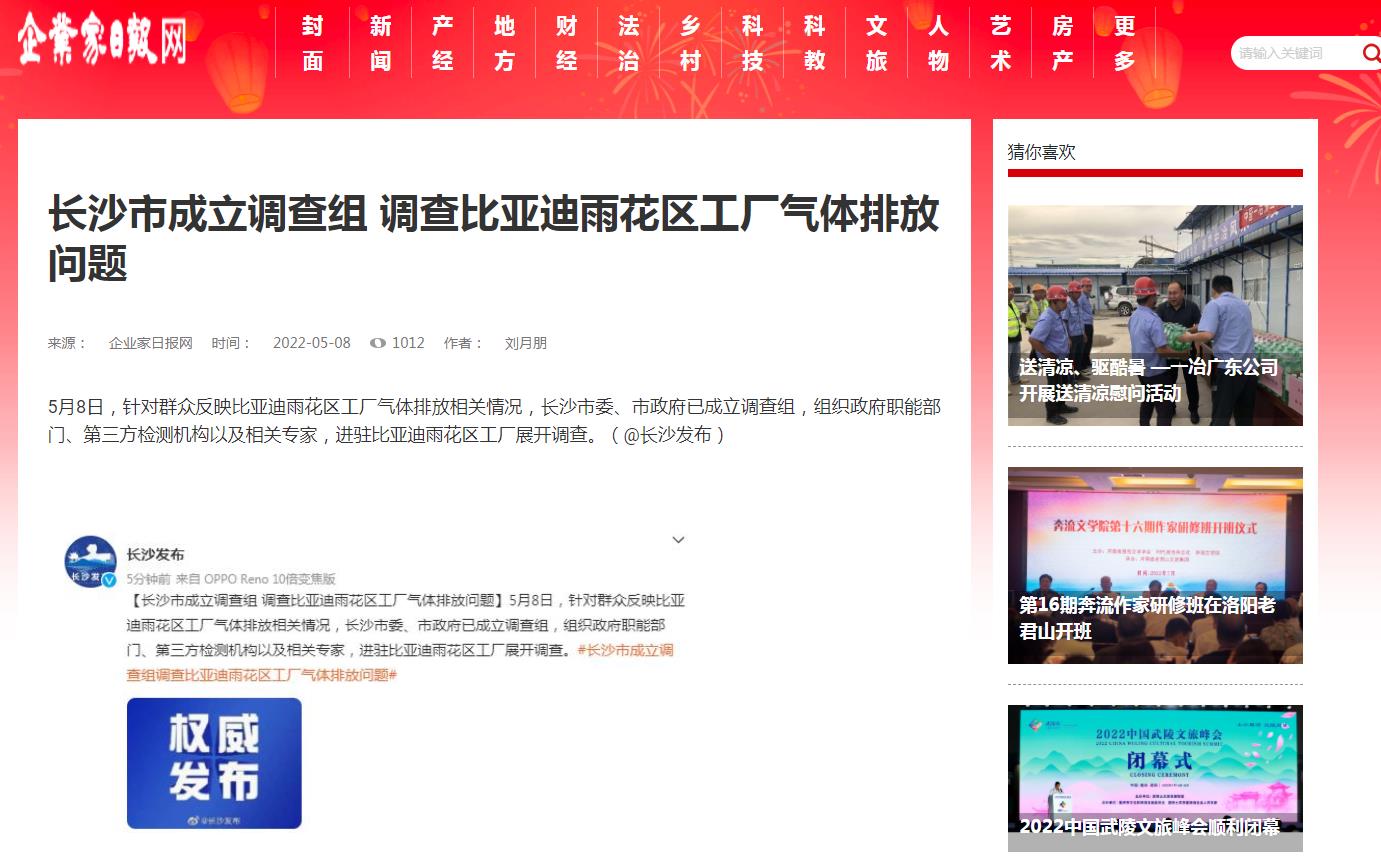Screen dimensions: 1381x861
Task: Open the 2022中国武陵文旅峰会顺利闭幕 title
Action: tap(1149, 827)
